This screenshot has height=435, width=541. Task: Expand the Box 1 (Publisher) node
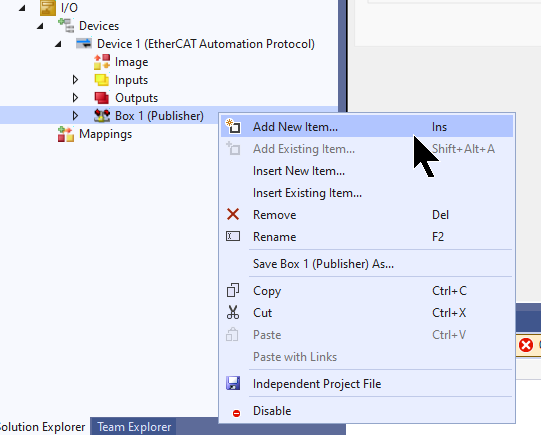click(x=75, y=116)
